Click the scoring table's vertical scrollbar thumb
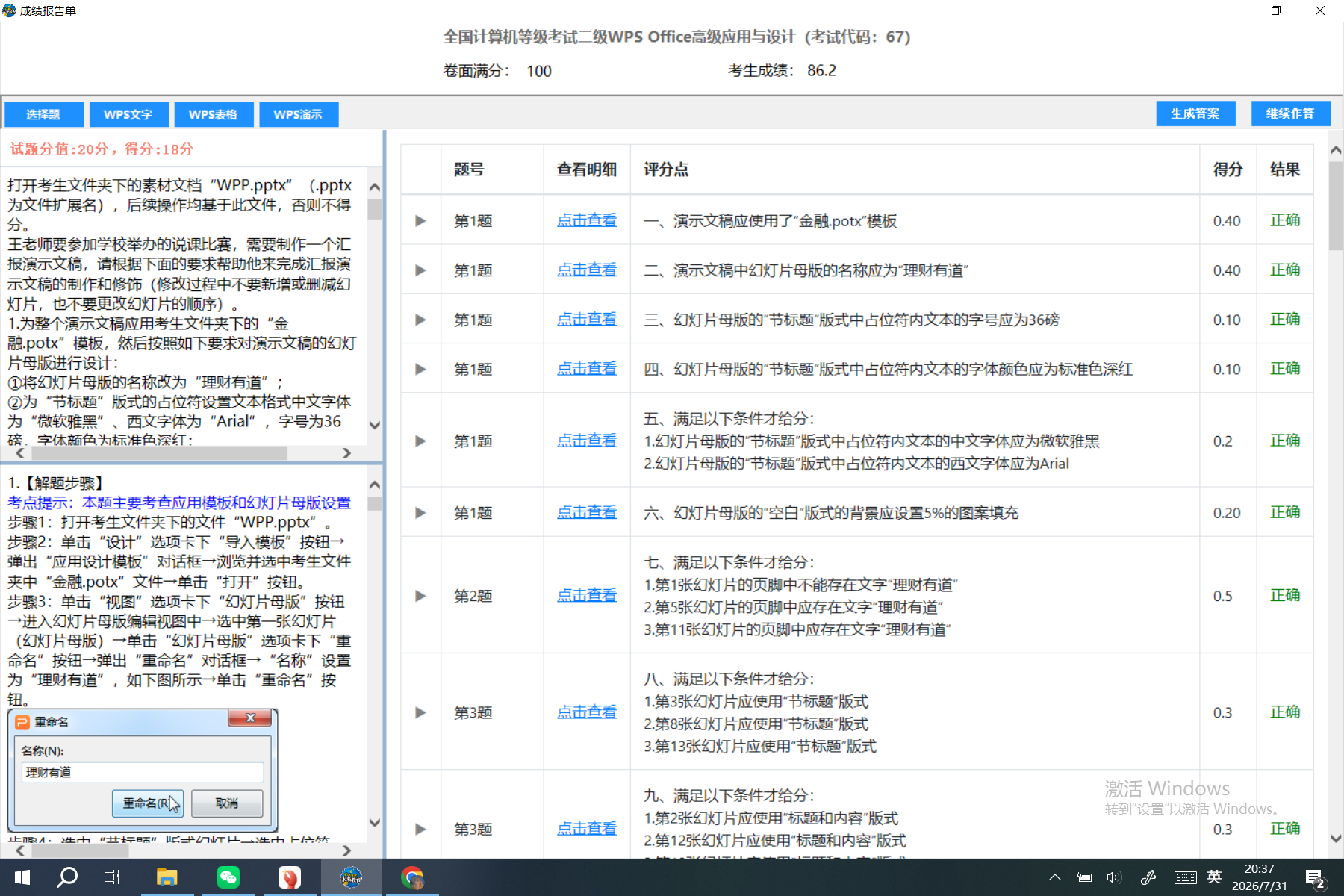 pyautogui.click(x=1336, y=206)
